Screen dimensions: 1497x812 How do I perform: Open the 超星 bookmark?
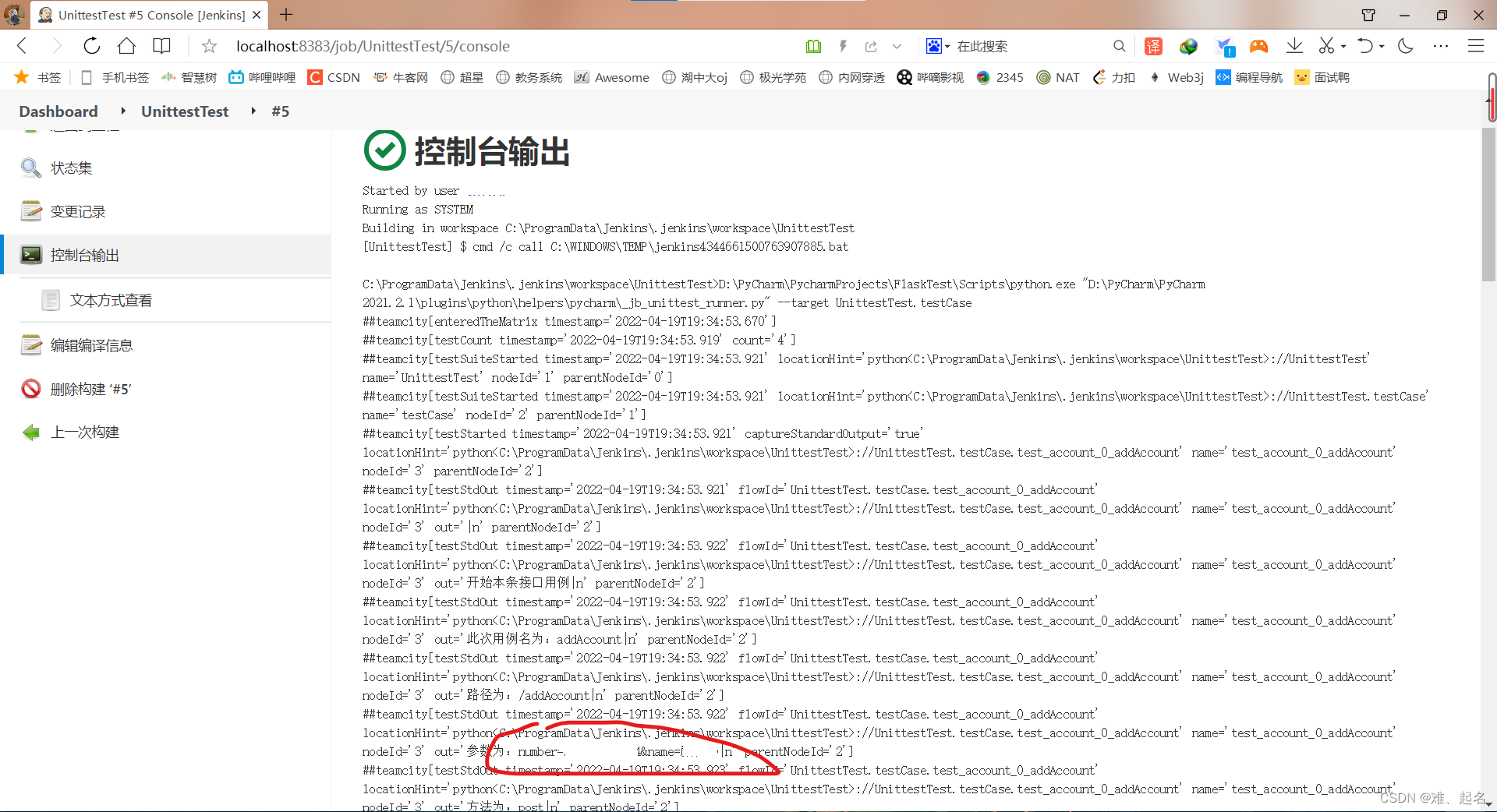click(x=462, y=77)
